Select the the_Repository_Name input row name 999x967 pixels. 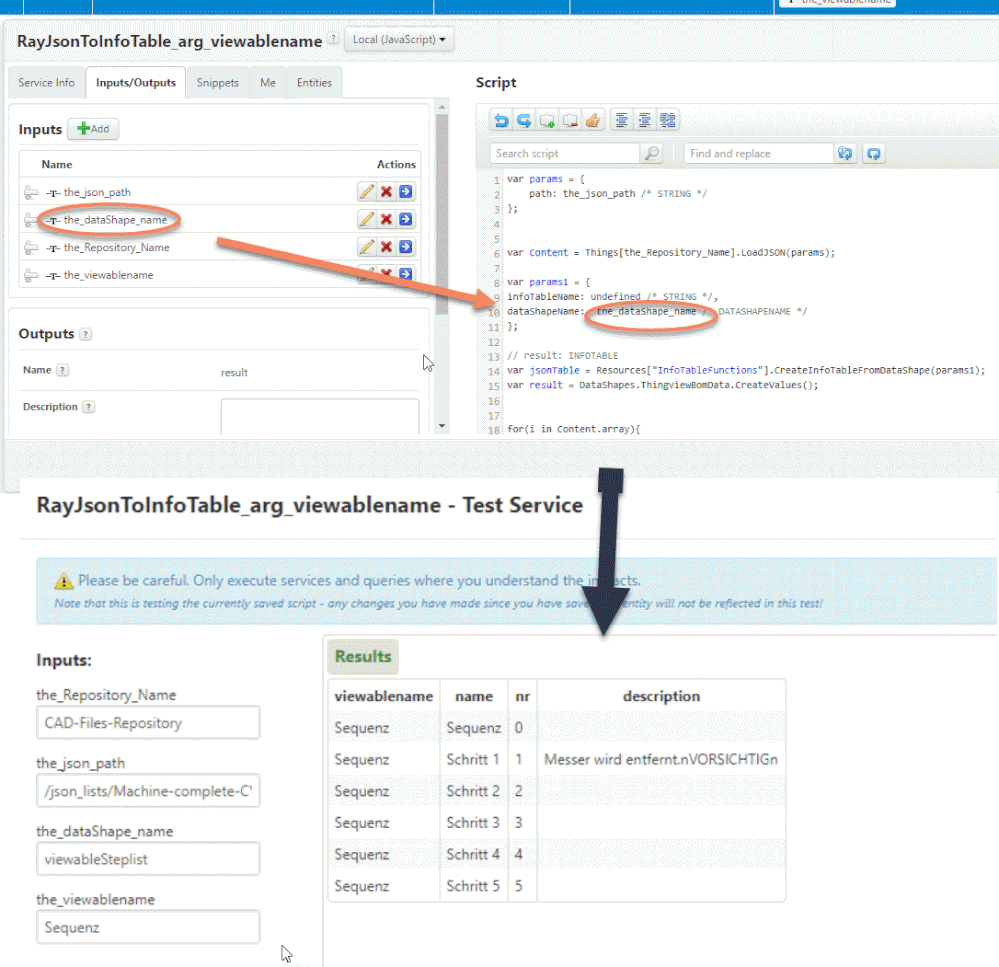pos(117,247)
